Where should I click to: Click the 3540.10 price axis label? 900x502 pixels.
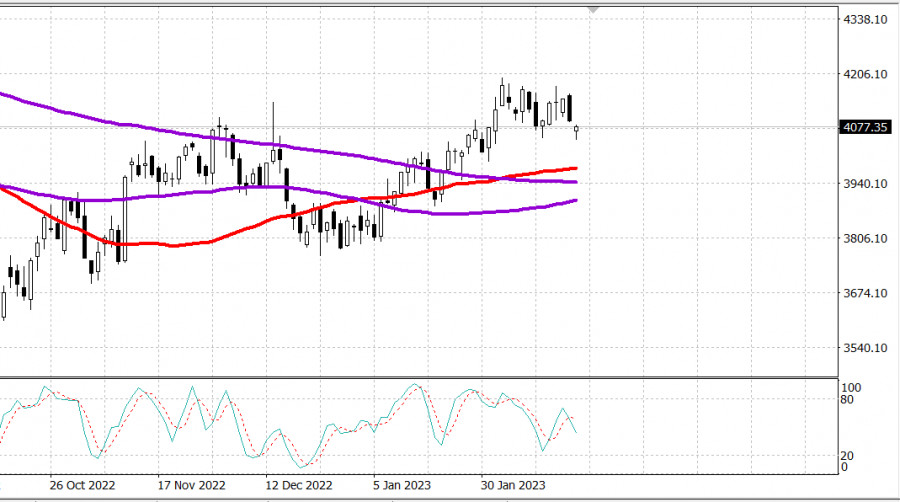click(x=866, y=348)
